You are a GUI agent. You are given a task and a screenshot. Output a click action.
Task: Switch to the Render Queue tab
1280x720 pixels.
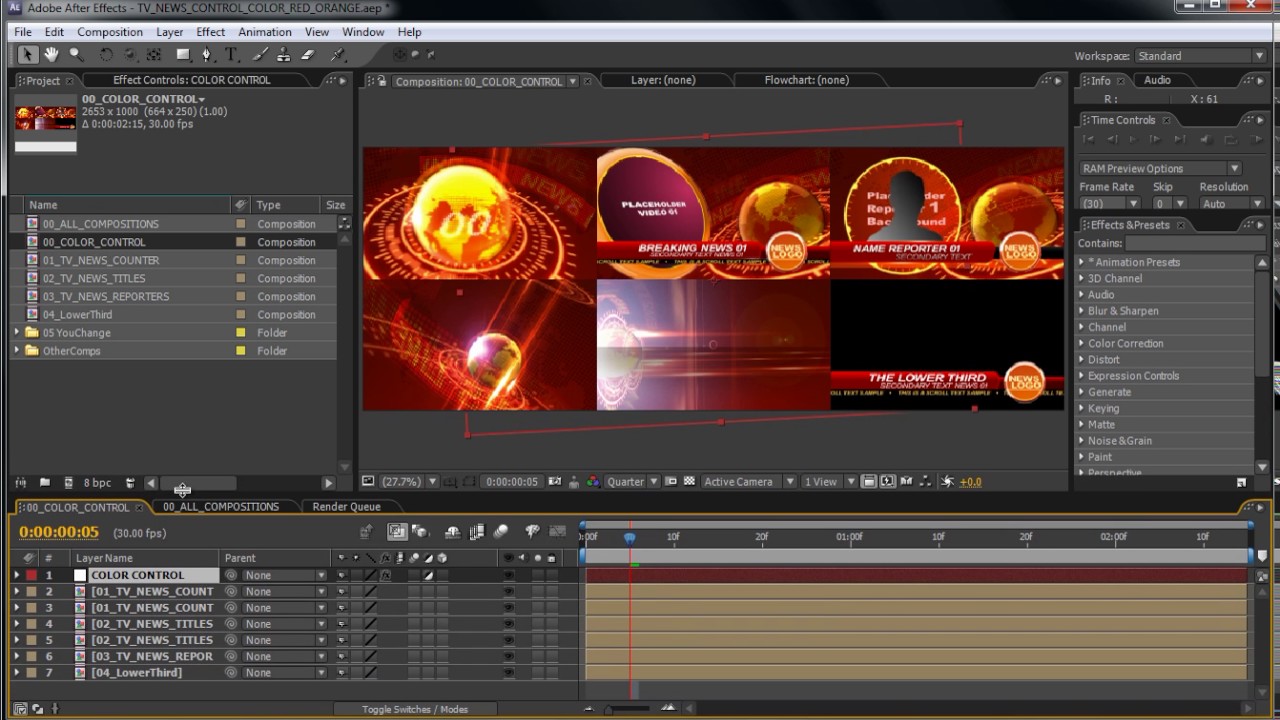[x=346, y=507]
